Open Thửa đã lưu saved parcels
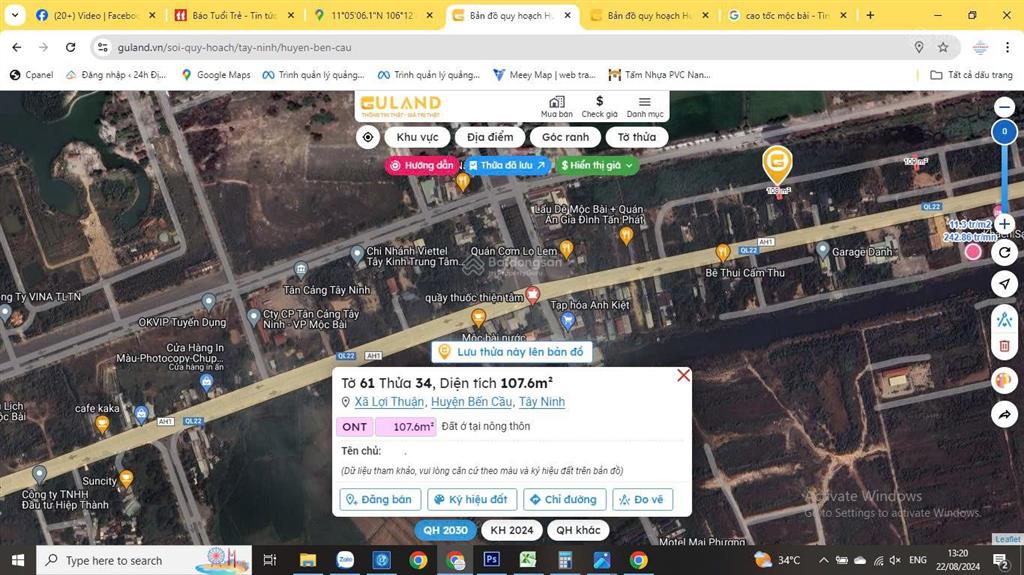The image size is (1024, 575). (x=508, y=165)
